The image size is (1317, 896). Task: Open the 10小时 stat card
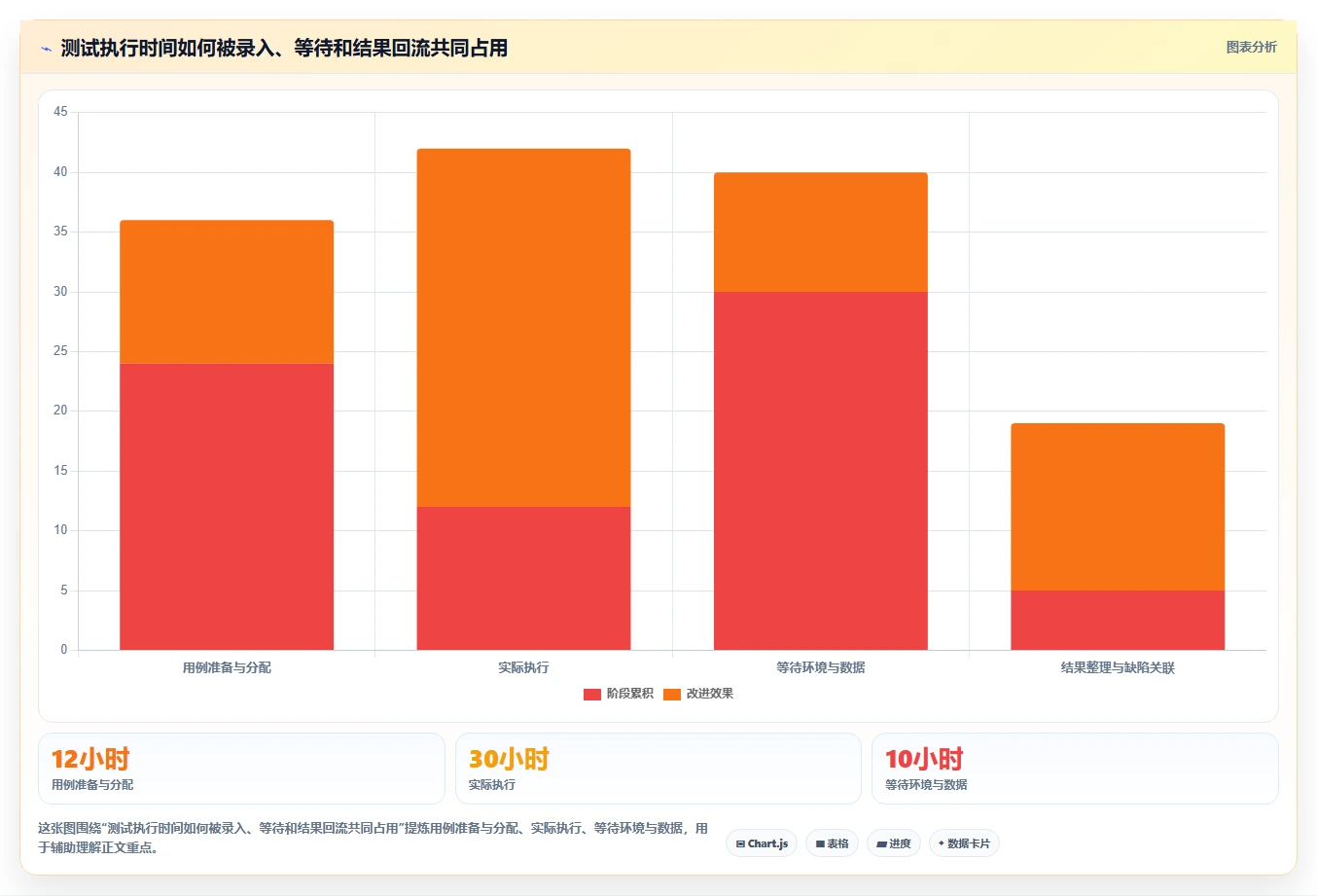1075,769
